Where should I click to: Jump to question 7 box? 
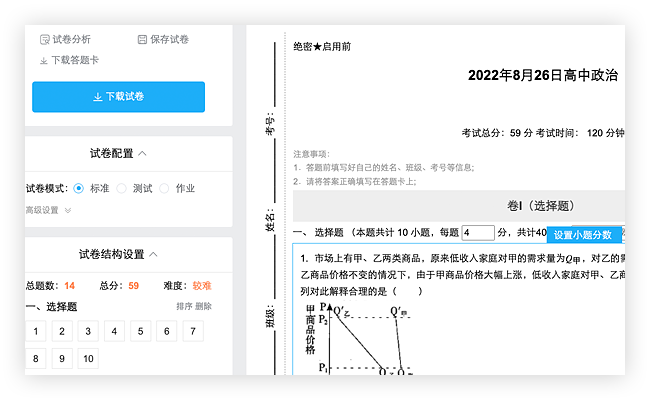click(x=192, y=332)
